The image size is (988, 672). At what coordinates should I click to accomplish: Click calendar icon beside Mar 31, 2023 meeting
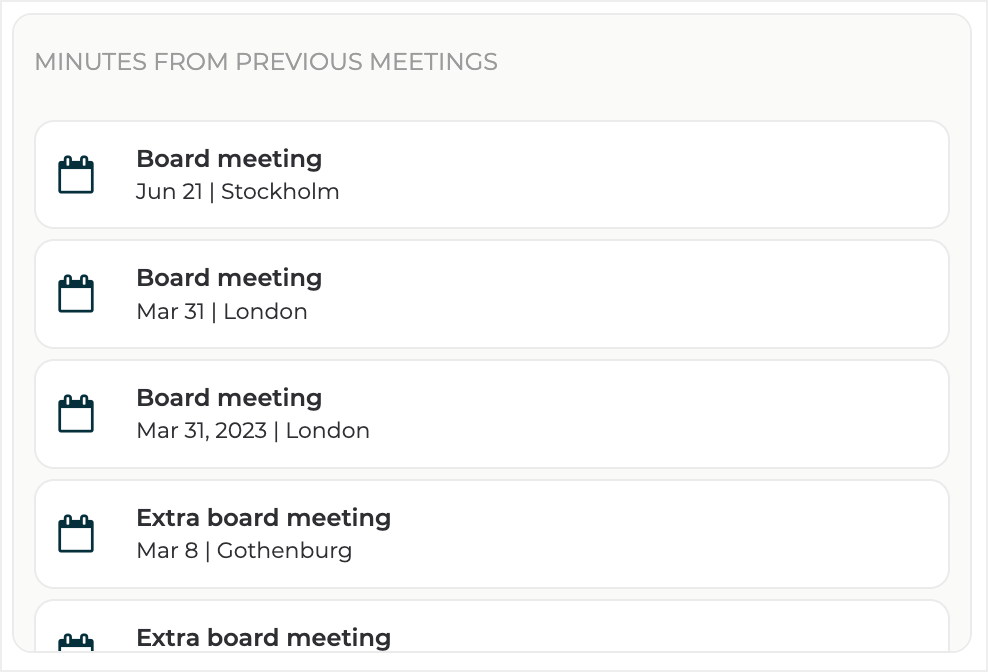click(x=76, y=414)
